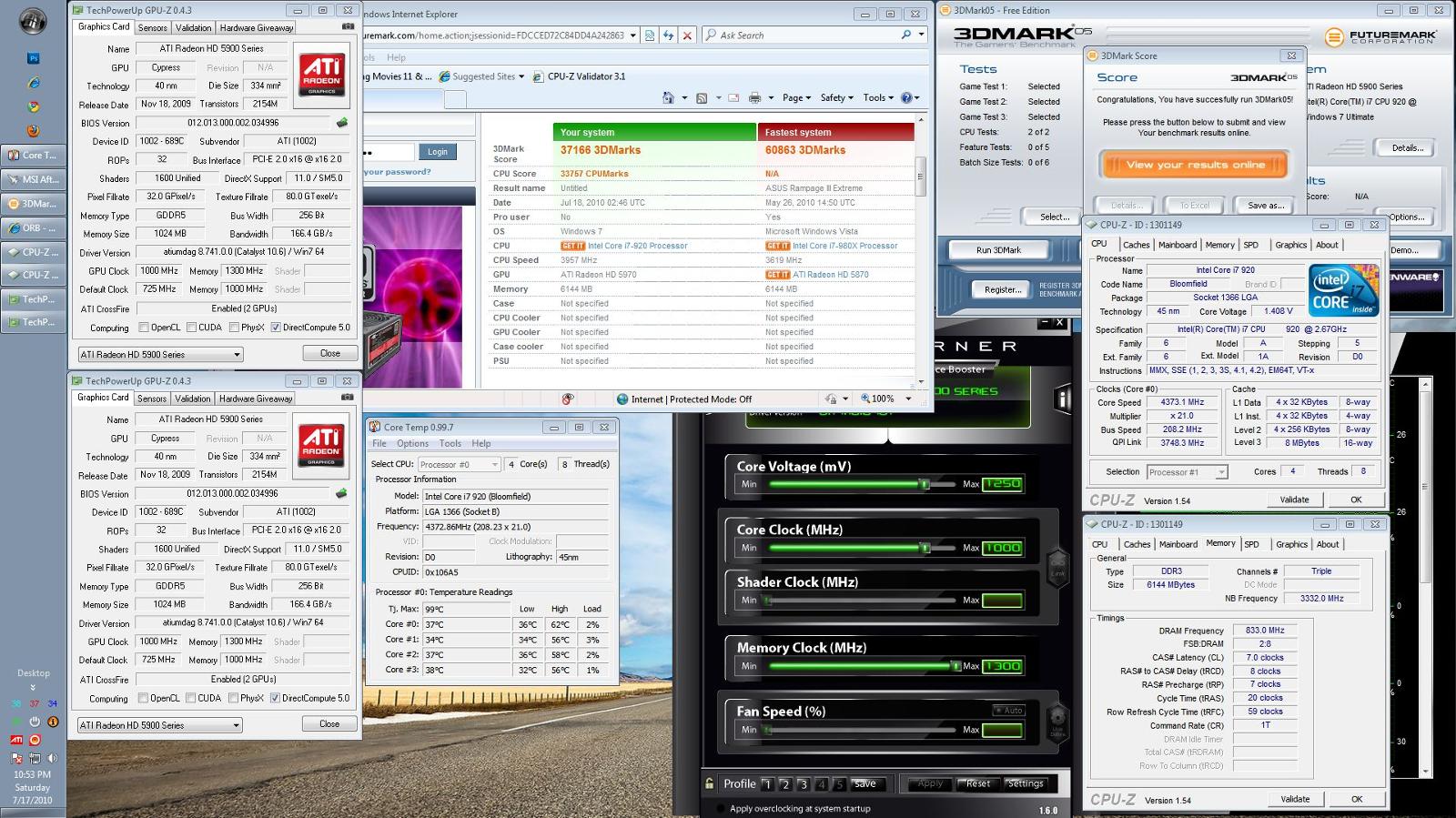1456x818 pixels.
Task: Select Afterburner profile 2
Action: 785,783
